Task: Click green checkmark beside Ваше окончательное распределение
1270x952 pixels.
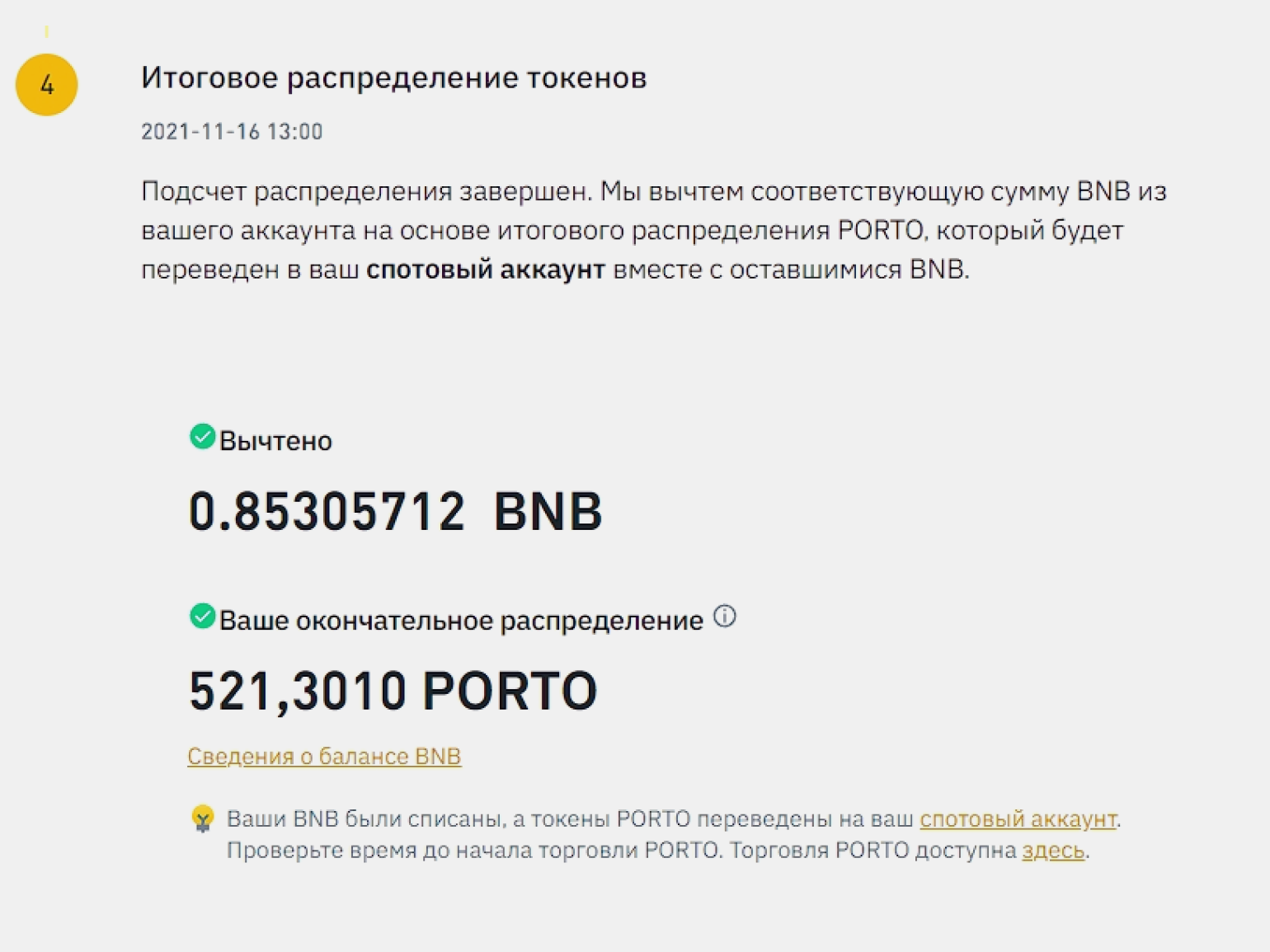Action: tap(202, 617)
